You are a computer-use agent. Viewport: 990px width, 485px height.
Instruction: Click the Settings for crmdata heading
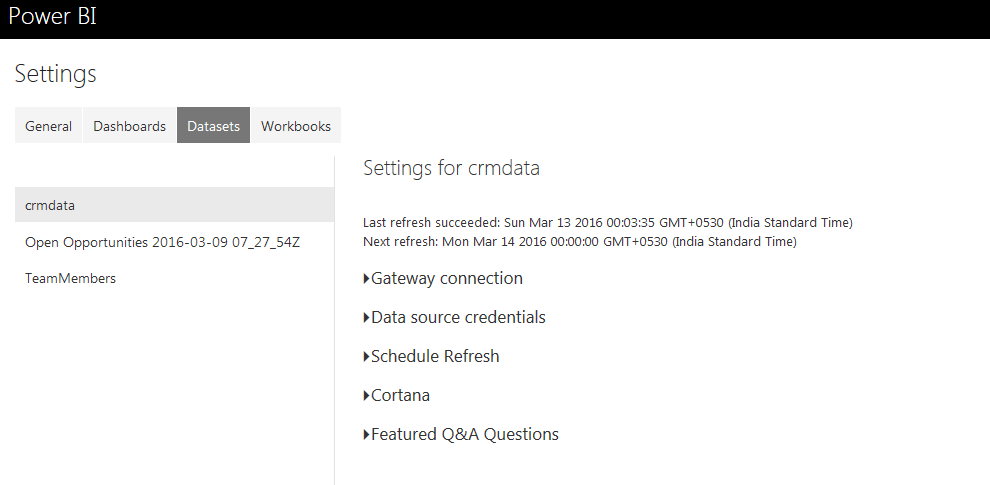pyautogui.click(x=451, y=168)
